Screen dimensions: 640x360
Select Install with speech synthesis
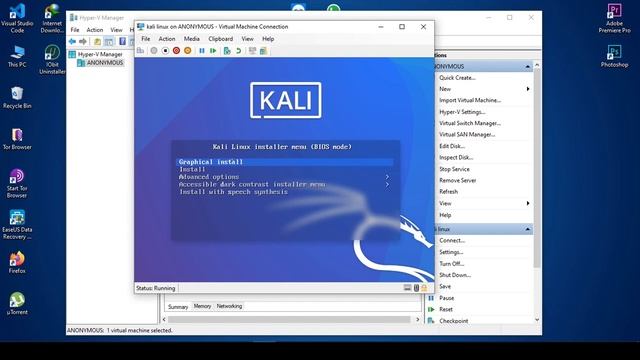(x=233, y=192)
